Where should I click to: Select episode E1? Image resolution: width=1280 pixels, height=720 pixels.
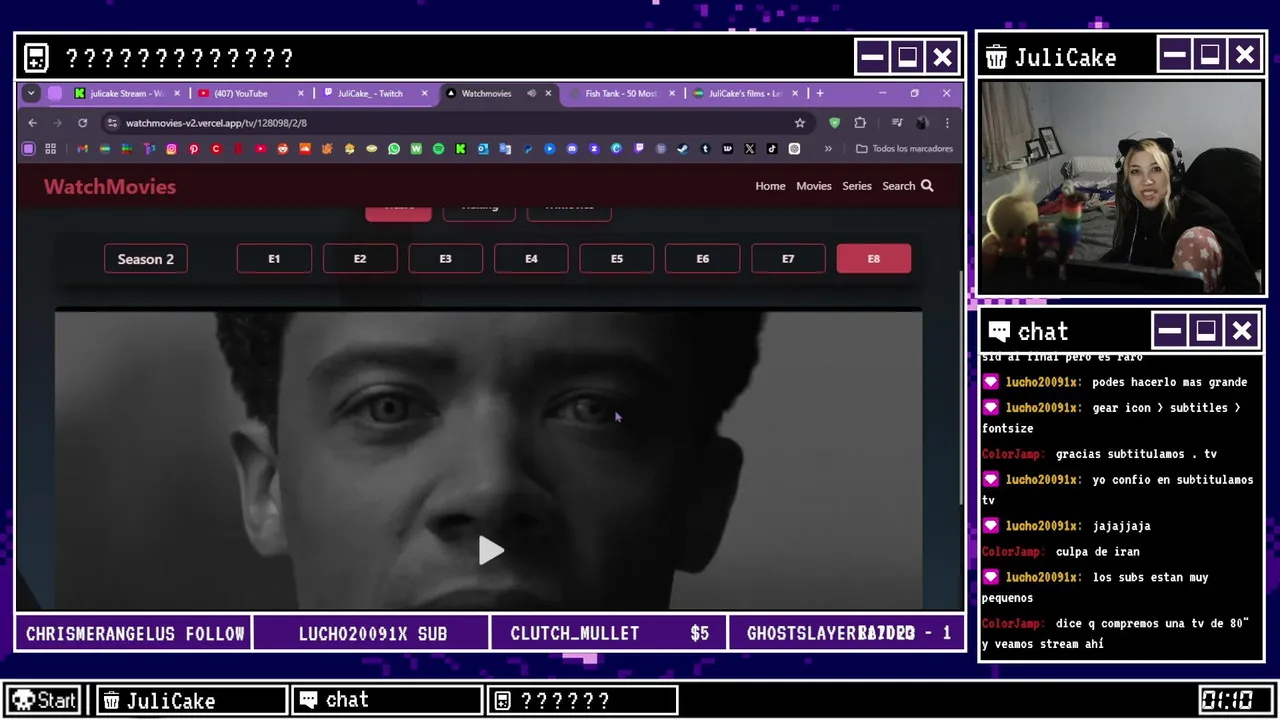point(274,259)
